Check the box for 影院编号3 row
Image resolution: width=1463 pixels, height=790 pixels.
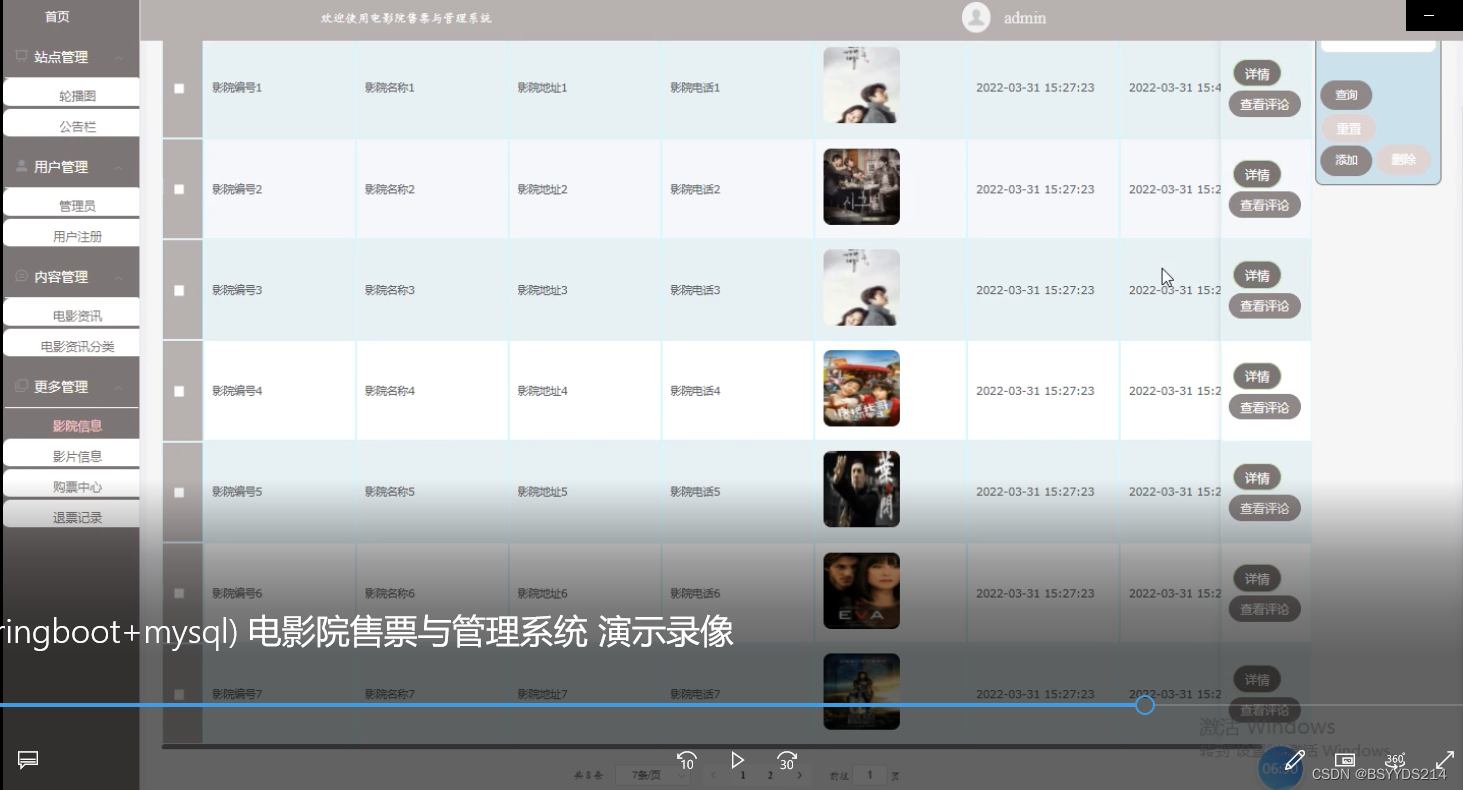coord(179,290)
